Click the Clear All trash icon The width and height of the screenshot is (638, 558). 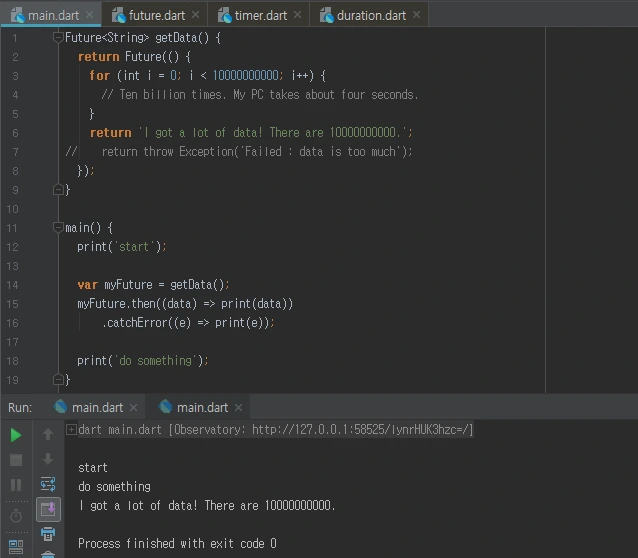pos(48,554)
